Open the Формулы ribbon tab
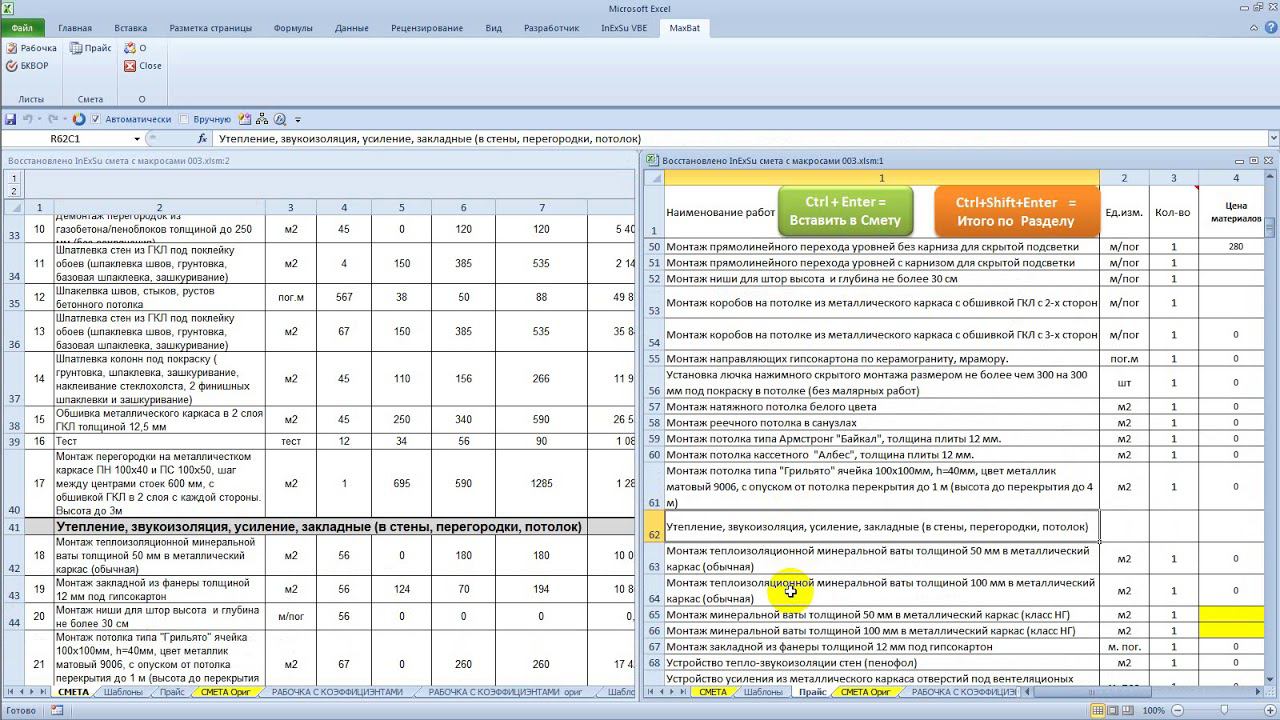The width and height of the screenshot is (1280, 720). click(293, 28)
